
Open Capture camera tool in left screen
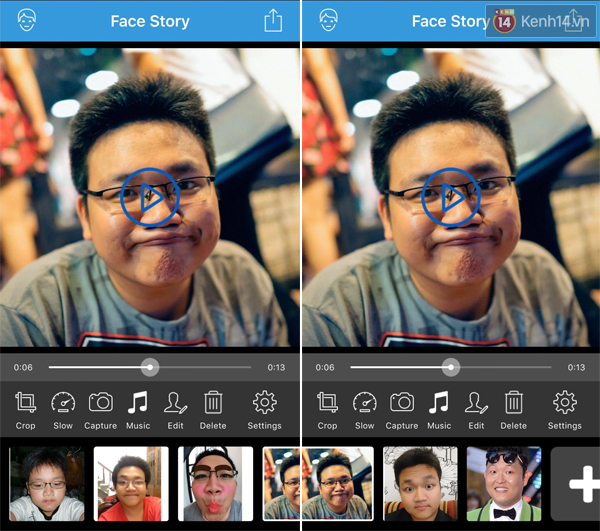101,410
